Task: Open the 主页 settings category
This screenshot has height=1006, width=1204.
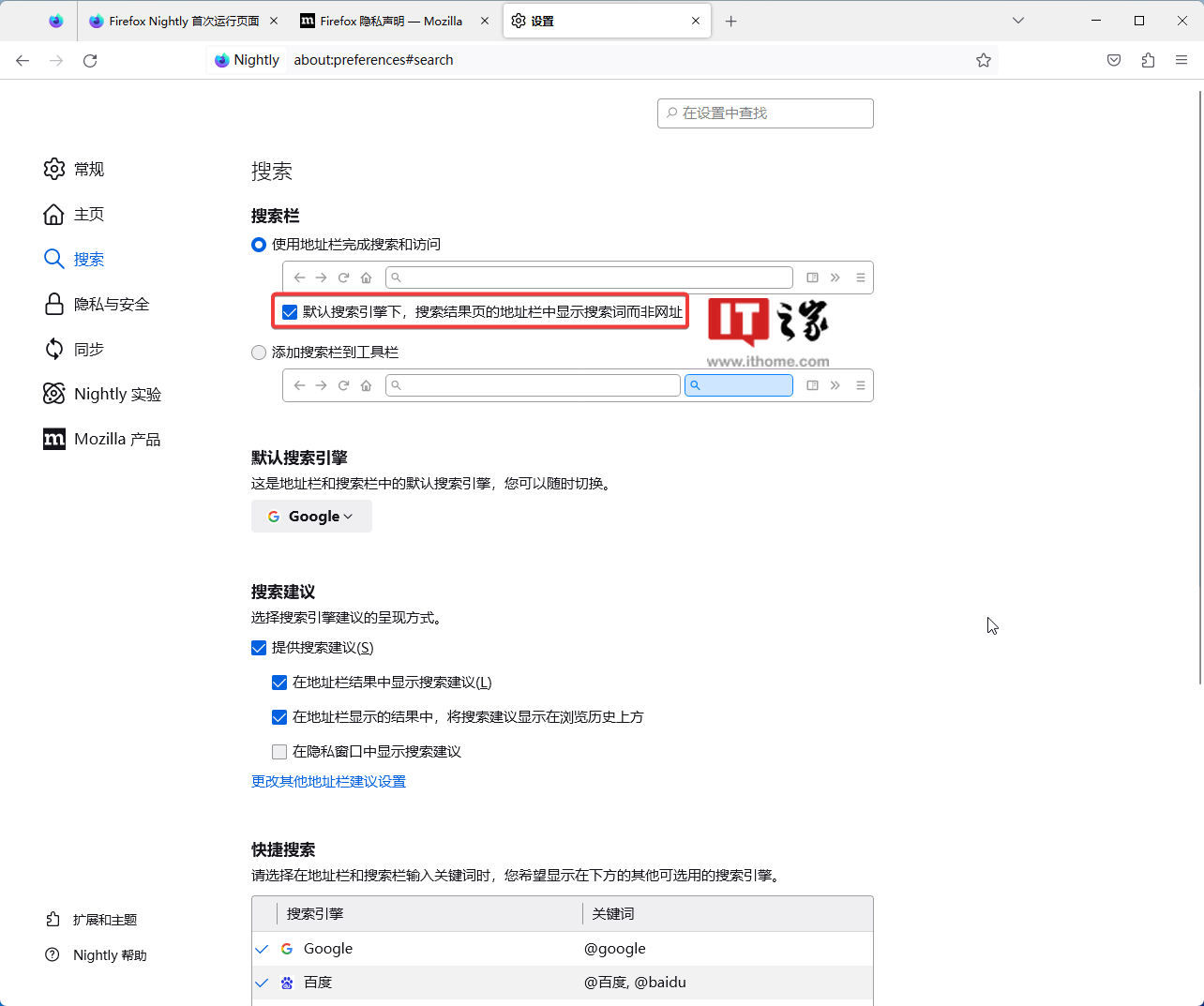Action: 74,214
